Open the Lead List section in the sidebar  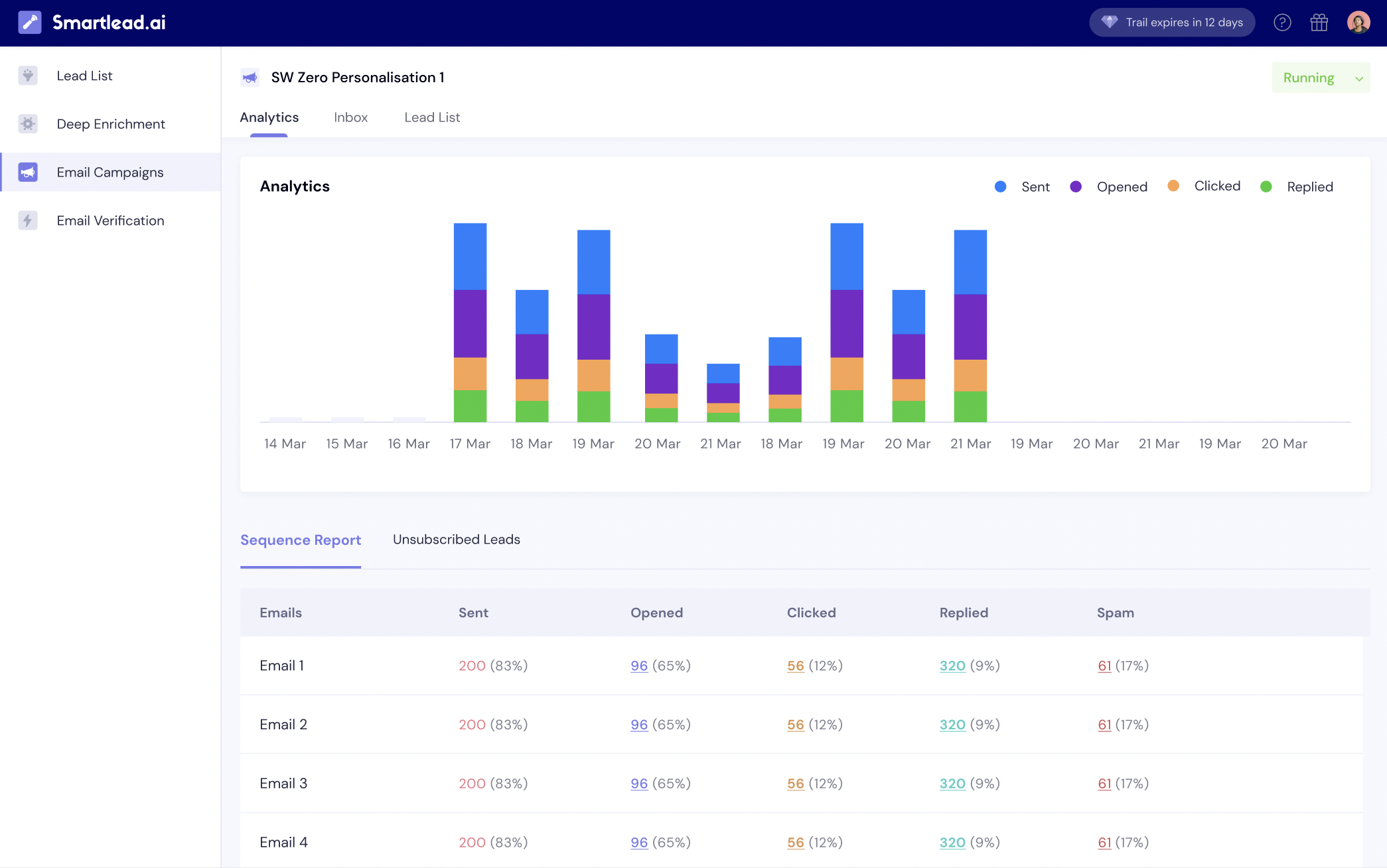pyautogui.click(x=84, y=75)
